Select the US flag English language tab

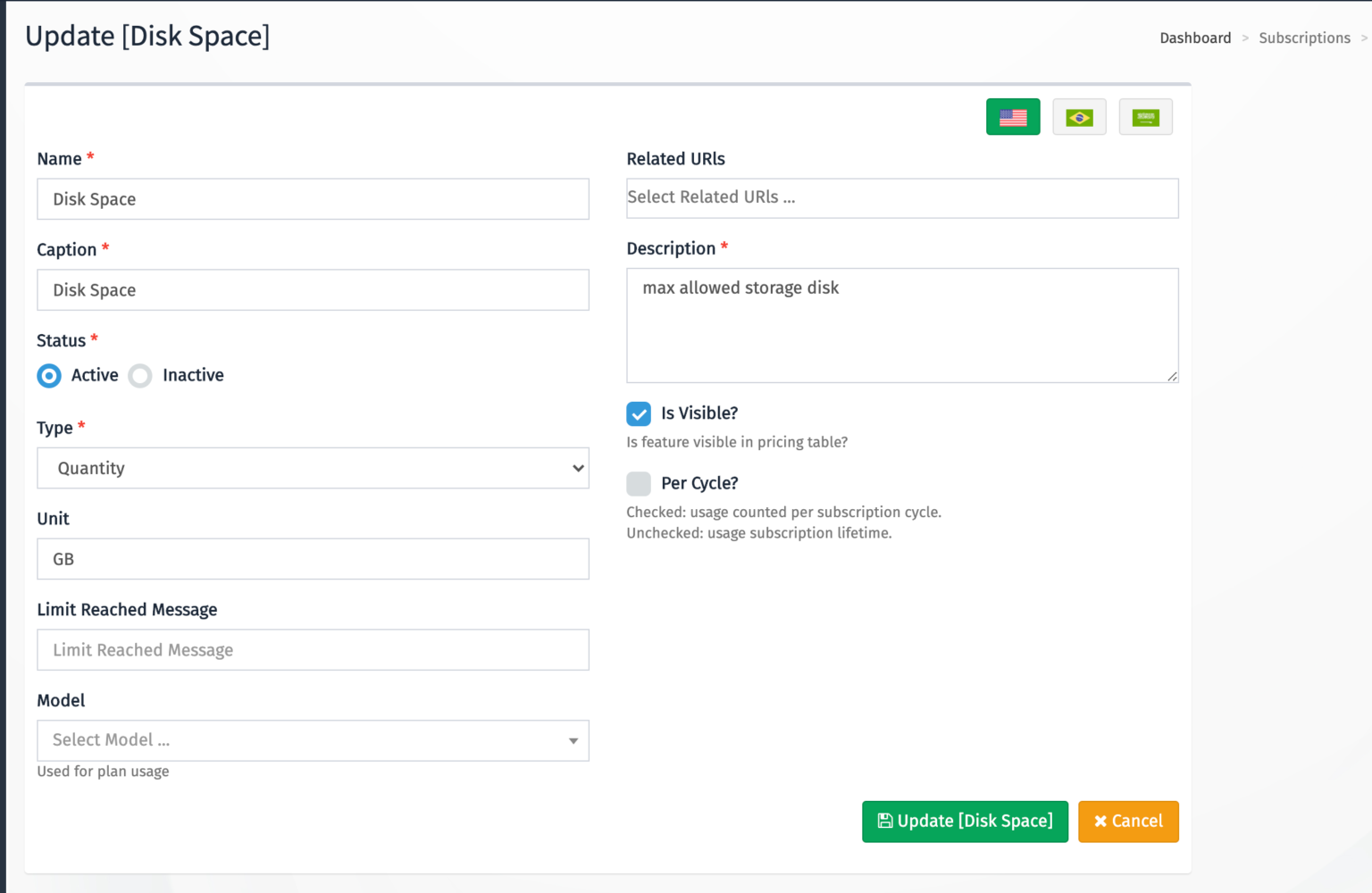point(1013,116)
